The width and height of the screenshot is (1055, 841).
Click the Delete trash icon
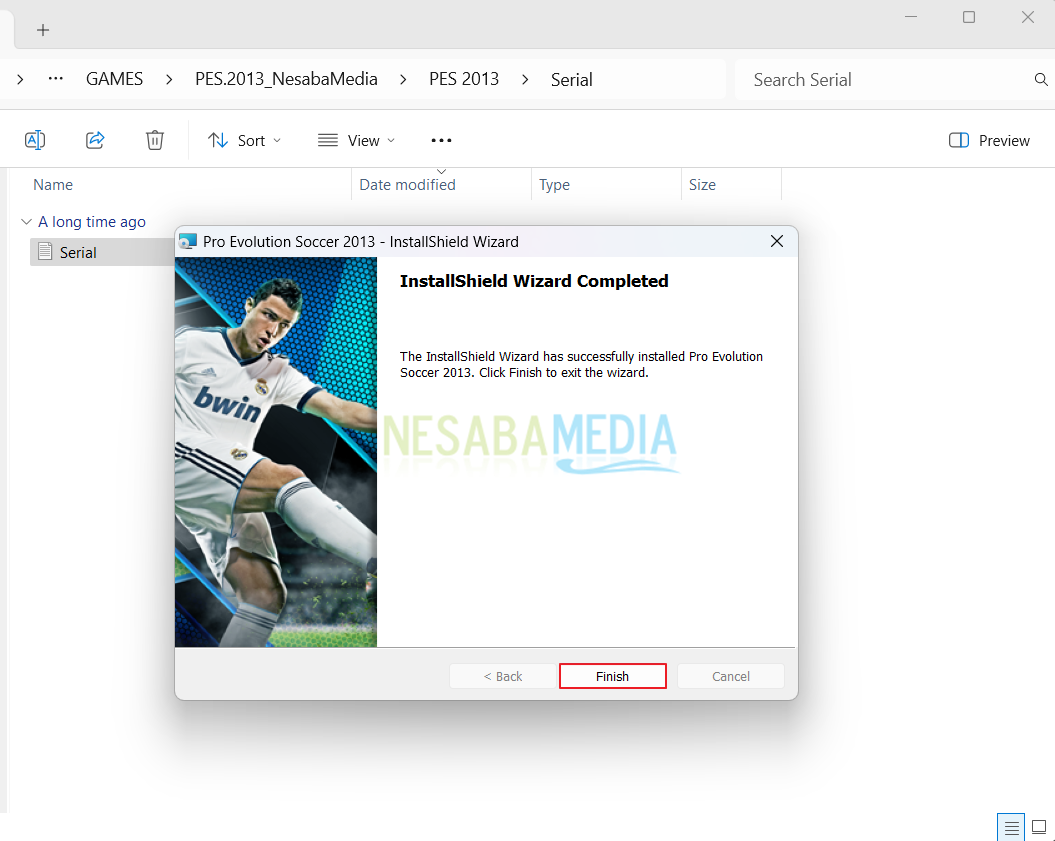coord(155,140)
